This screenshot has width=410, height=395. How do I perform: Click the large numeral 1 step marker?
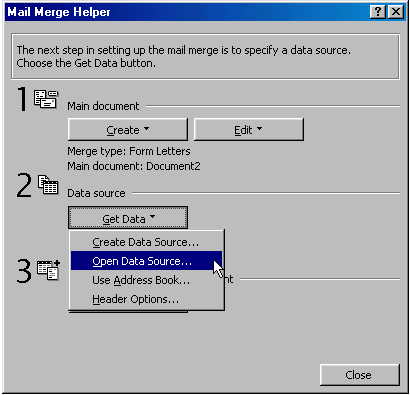[23, 99]
